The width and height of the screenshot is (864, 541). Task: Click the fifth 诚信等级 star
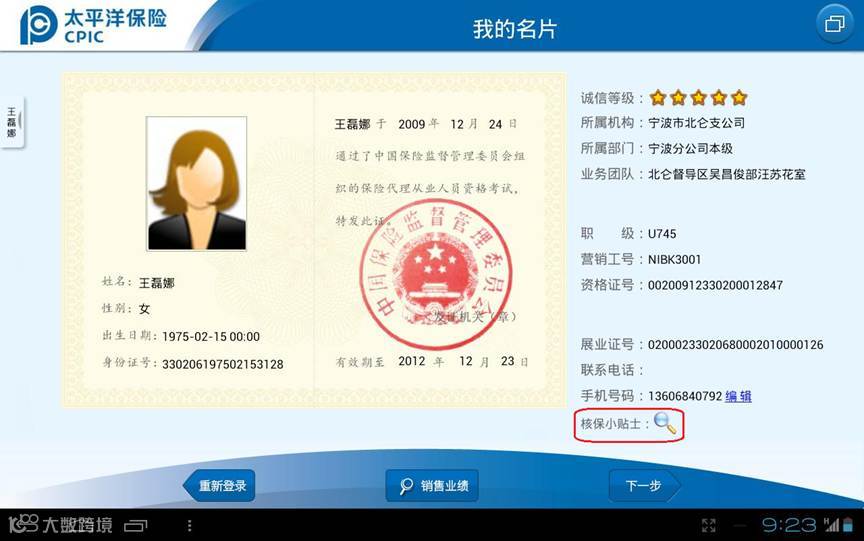point(739,98)
